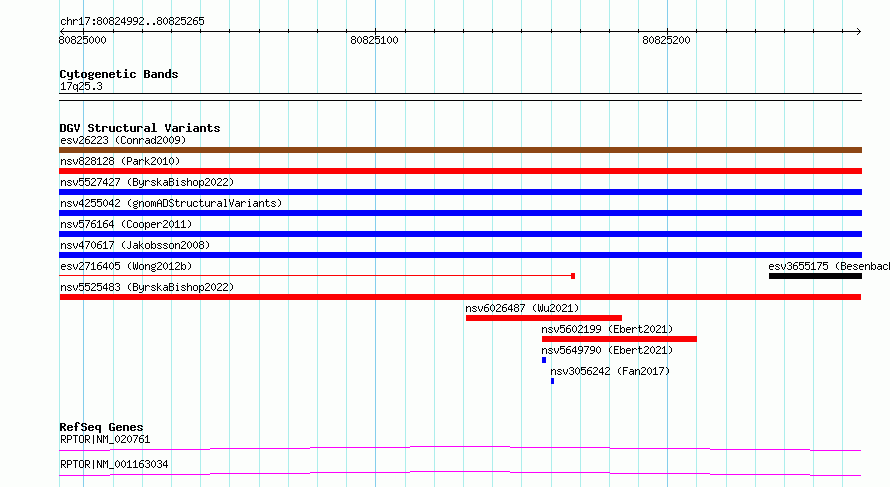890x487 pixels.
Task: Select nsv576164 (Cooper2011) blue bar
Action: tap(460, 234)
